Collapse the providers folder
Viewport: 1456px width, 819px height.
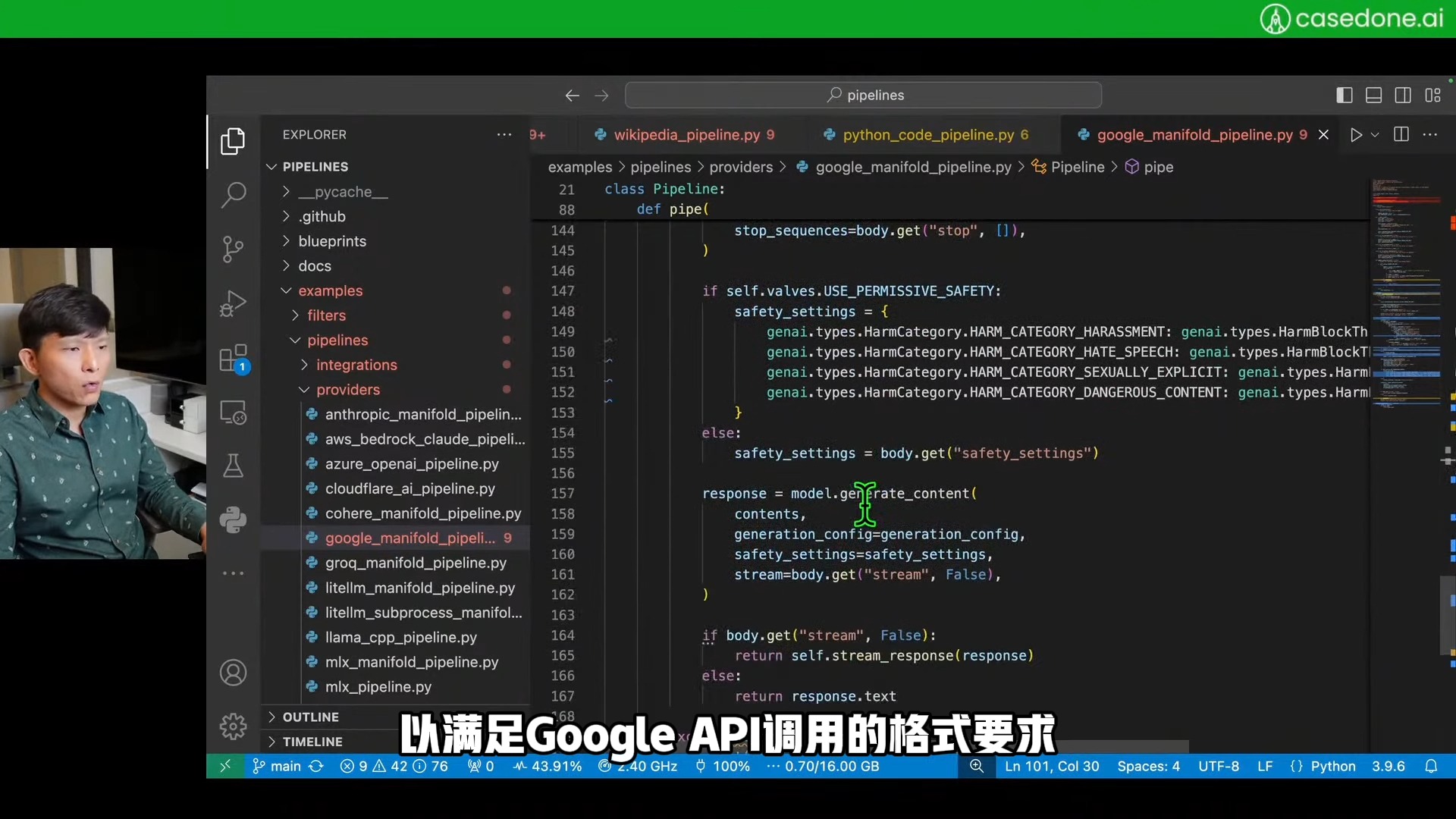[347, 390]
